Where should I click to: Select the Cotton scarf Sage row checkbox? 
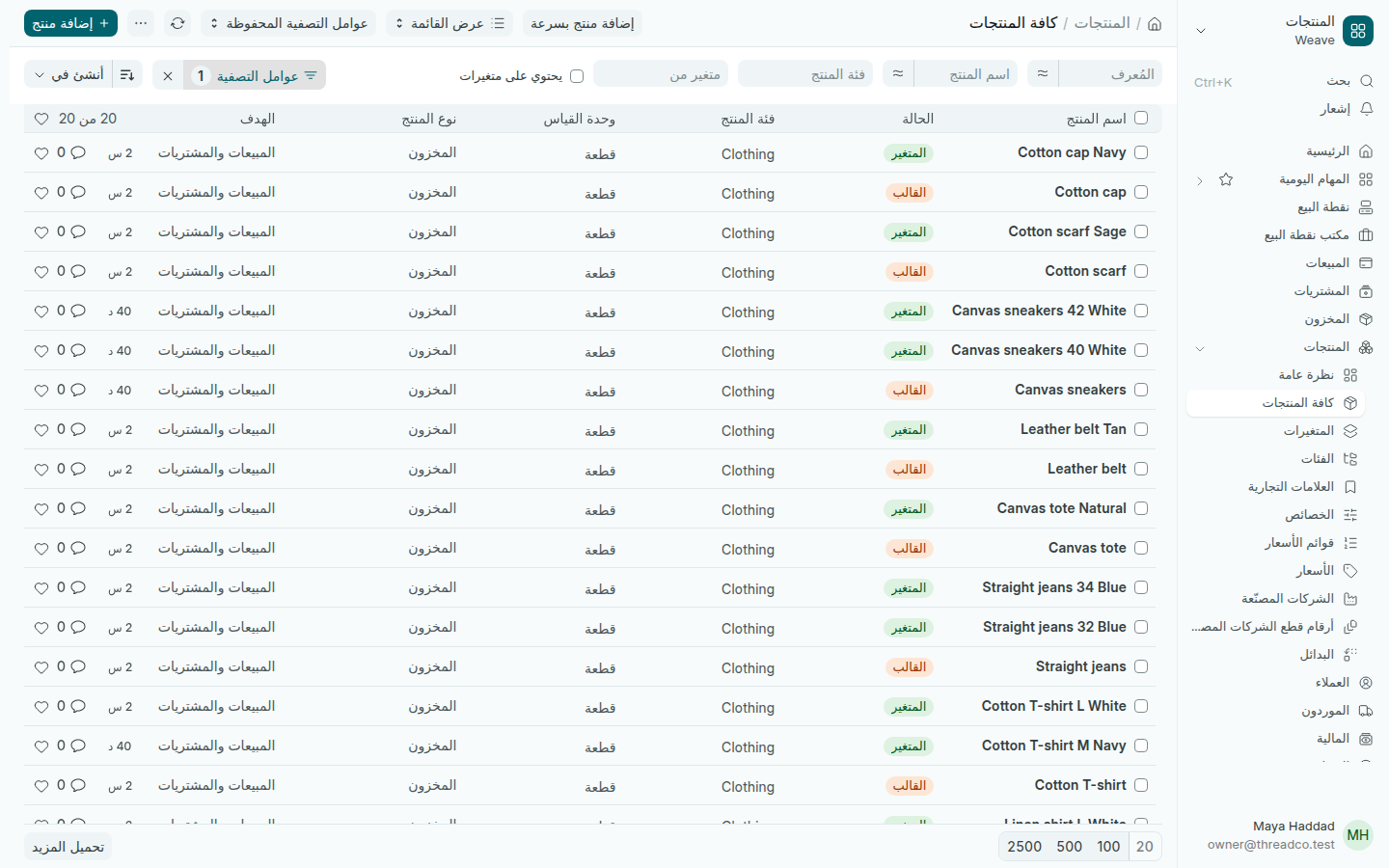[1141, 231]
